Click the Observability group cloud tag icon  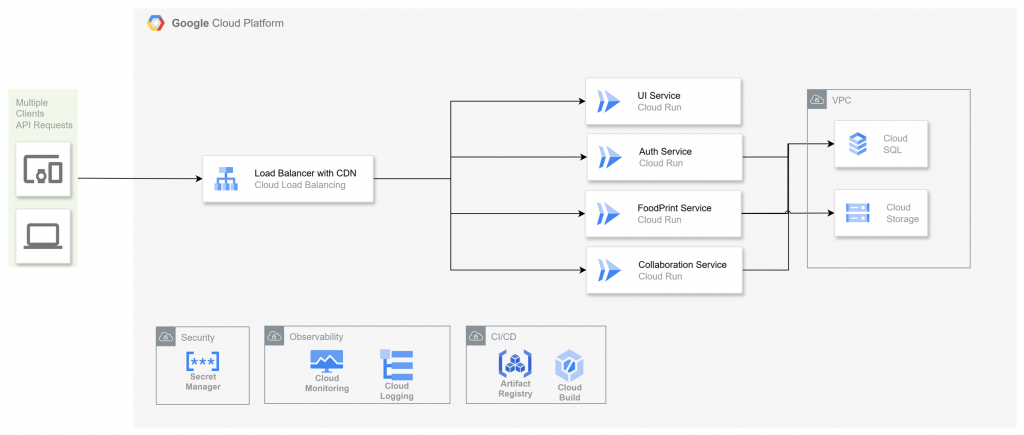tap(274, 336)
